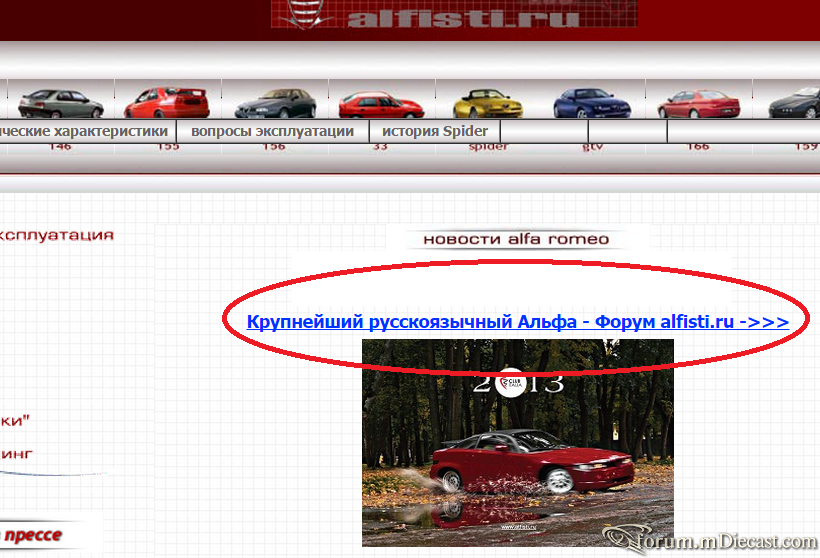Open the red Alfa 166 car image
Viewport: 820px width, 558px height.
pyautogui.click(x=699, y=104)
